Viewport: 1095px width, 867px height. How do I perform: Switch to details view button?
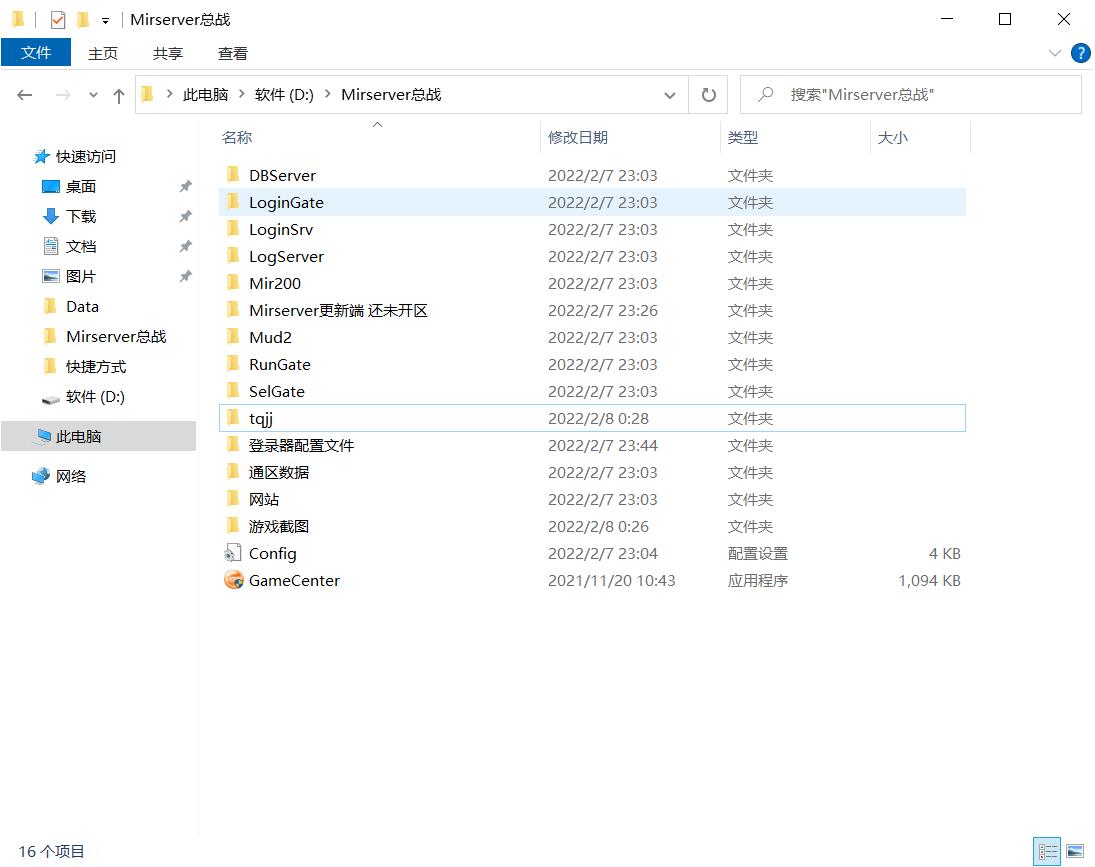(x=1048, y=851)
